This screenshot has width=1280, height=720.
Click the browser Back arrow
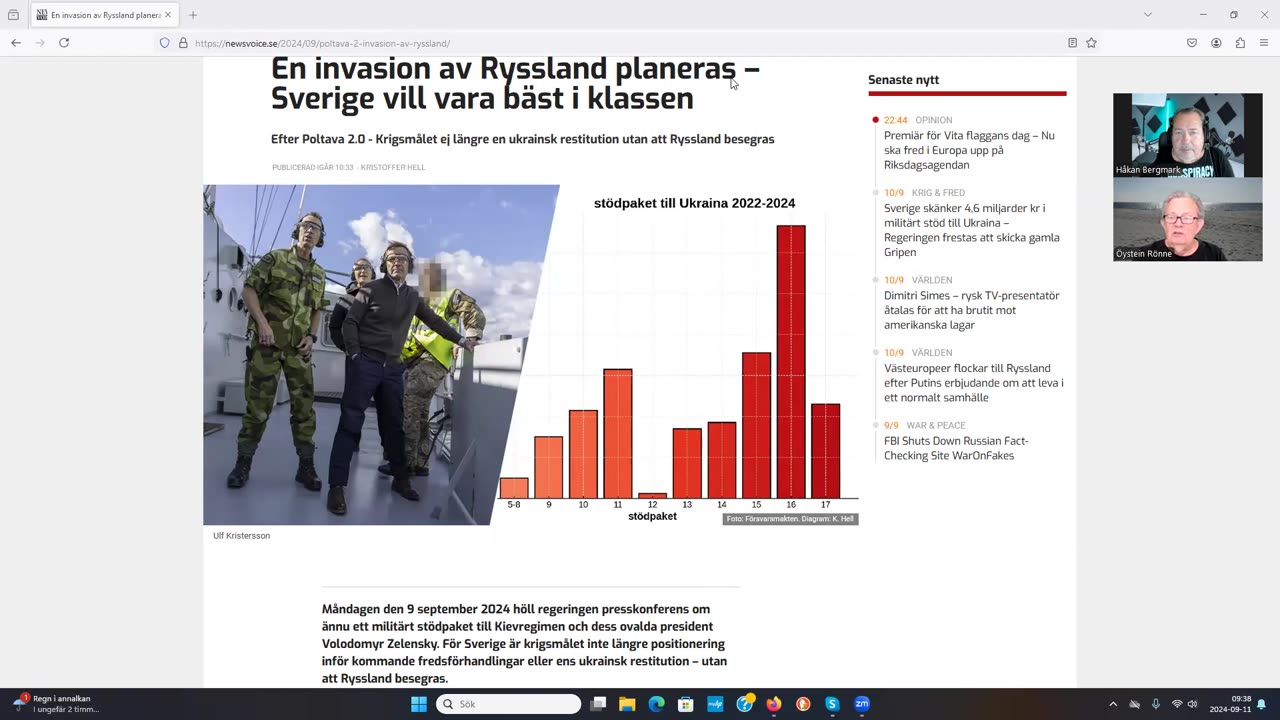[16, 43]
